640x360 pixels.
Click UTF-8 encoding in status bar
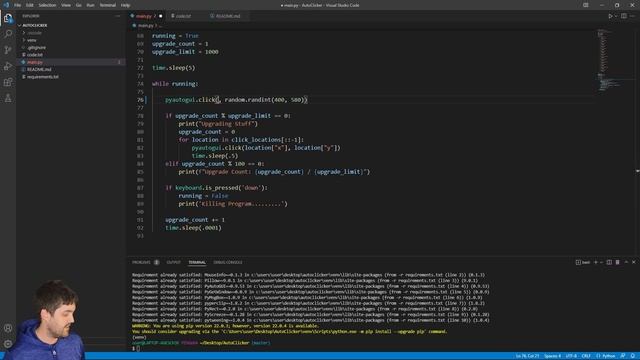click(x=571, y=356)
